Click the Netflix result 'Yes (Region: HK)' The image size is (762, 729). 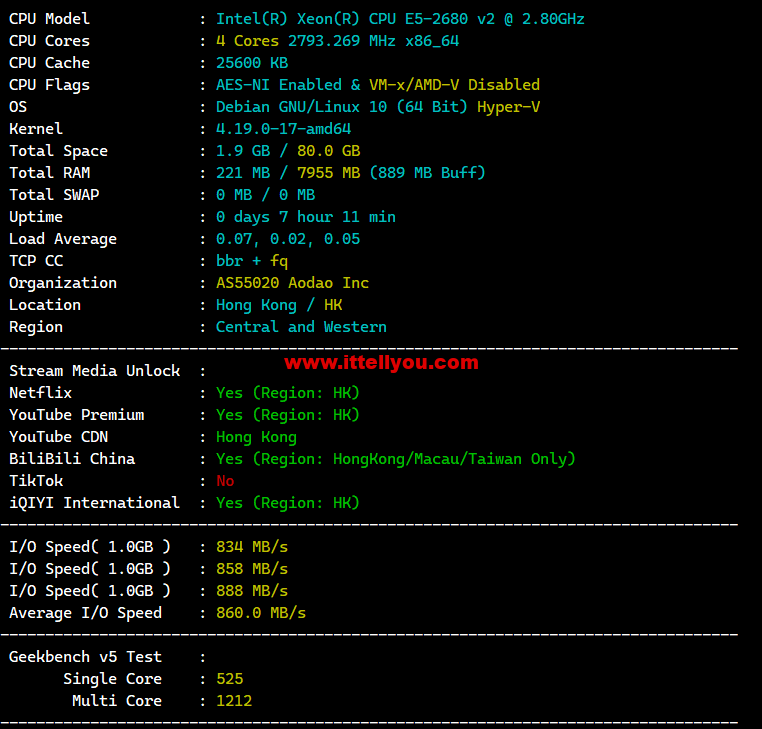pyautogui.click(x=288, y=393)
